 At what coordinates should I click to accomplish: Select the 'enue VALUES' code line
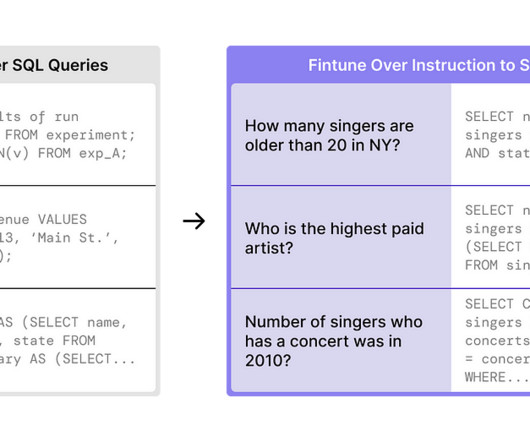(x=43, y=220)
